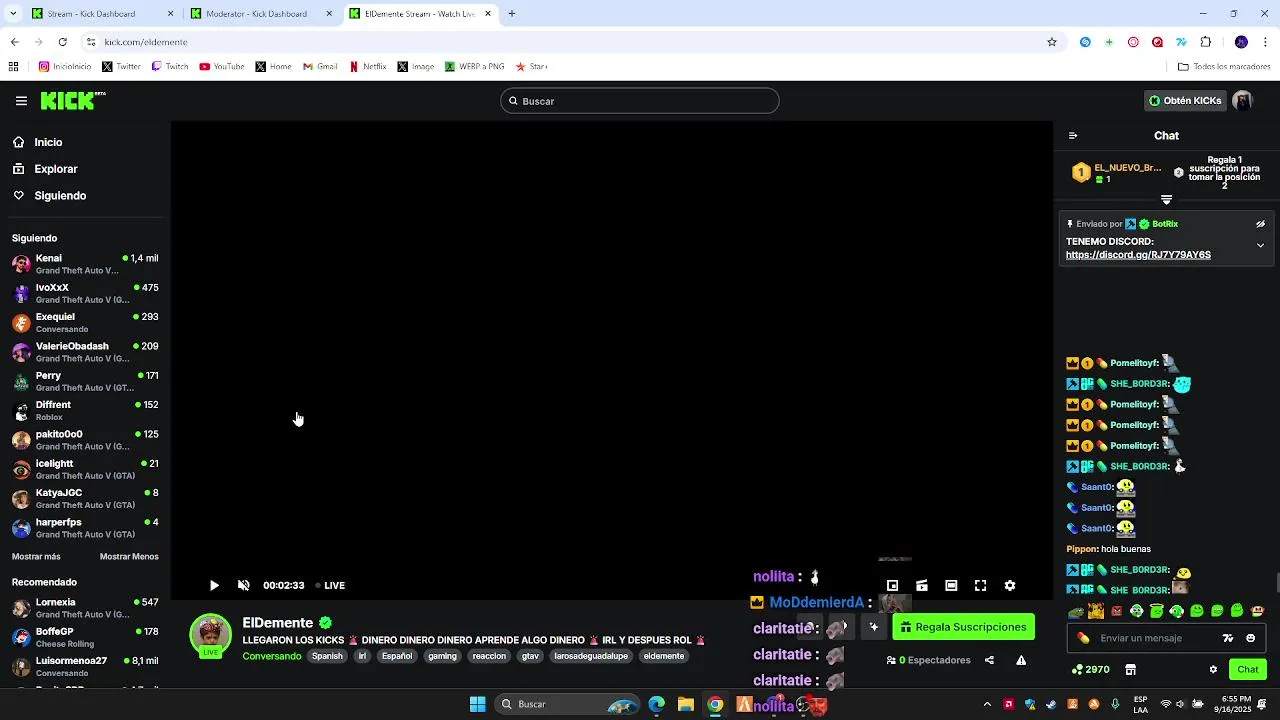Click Regala Suscripciones button
Screen dimensions: 1280x720
click(963, 627)
